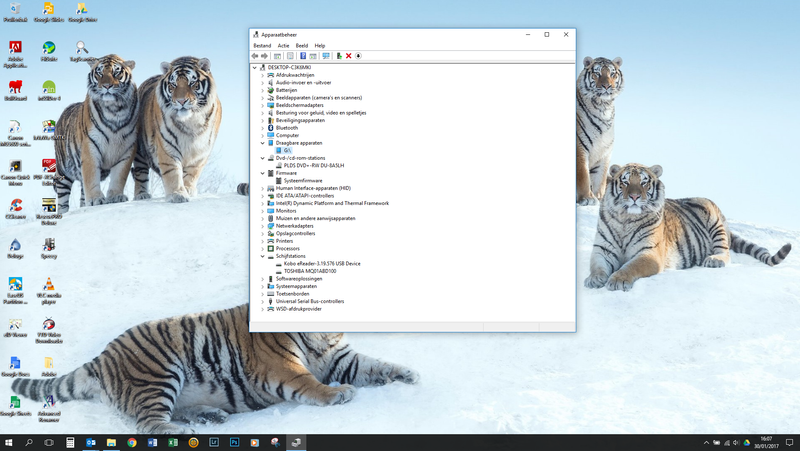Screen dimensions: 800x451
Task: Open the Recycle Bin desktop icon
Action: tap(15, 10)
